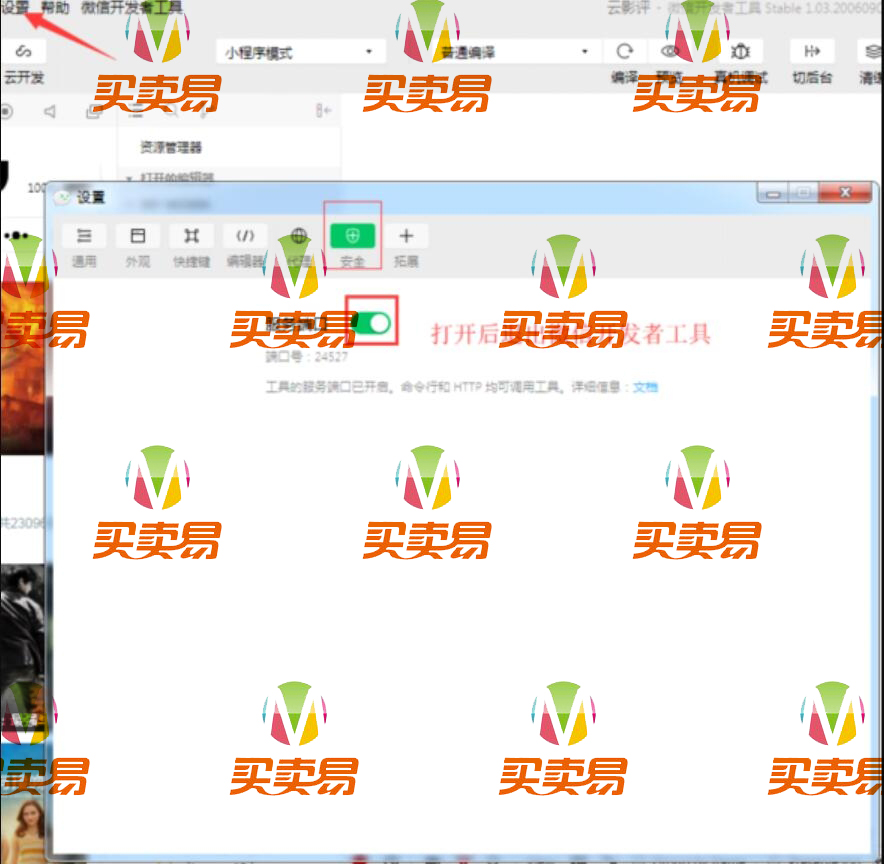
Task: Click the 端口号: 24527 port number text
Action: point(307,357)
